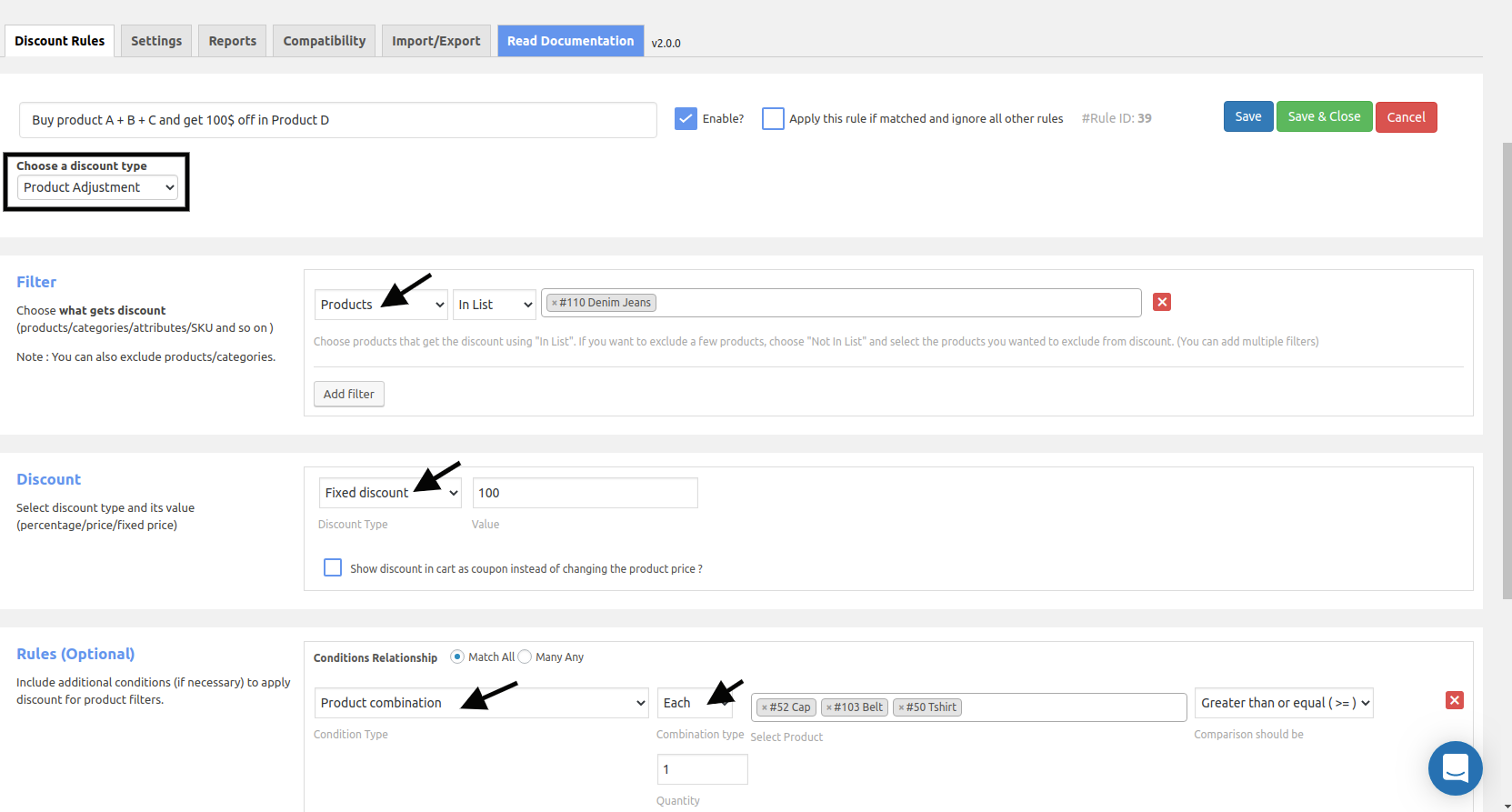Image resolution: width=1512 pixels, height=812 pixels.
Task: Select Many Any conditions relationship
Action: (525, 657)
